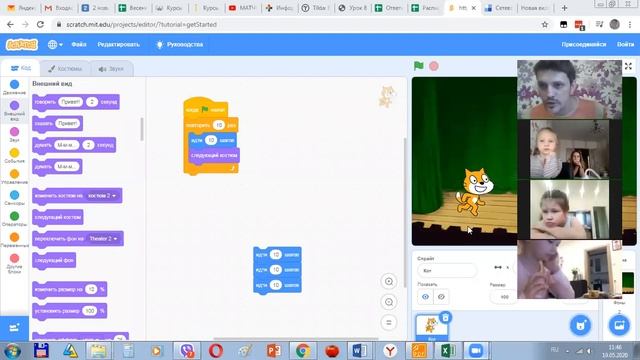Screen dimensions: 640x360
Task: Open the choose sprite button
Action: click(x=580, y=325)
